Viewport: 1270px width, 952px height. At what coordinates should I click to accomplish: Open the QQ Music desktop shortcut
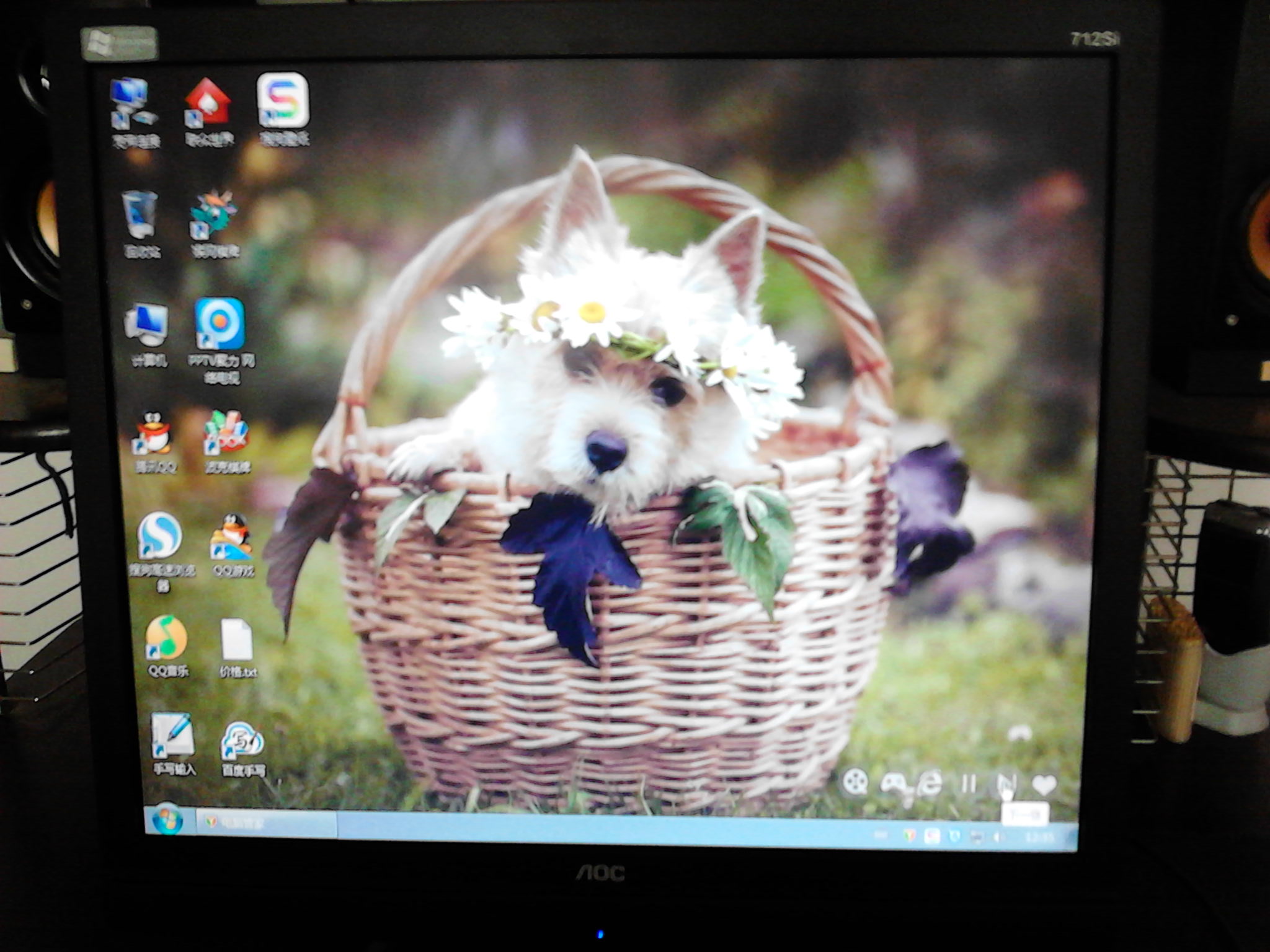[166, 638]
